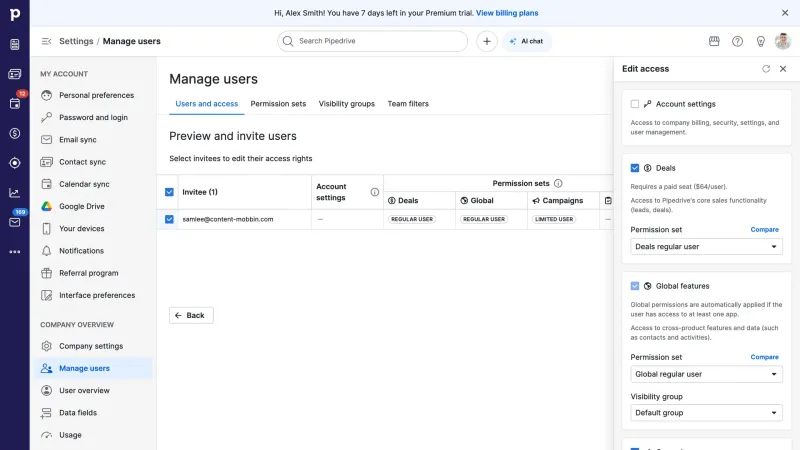Image resolution: width=800 pixels, height=450 pixels.
Task: Open User overview
Action: tap(93, 390)
